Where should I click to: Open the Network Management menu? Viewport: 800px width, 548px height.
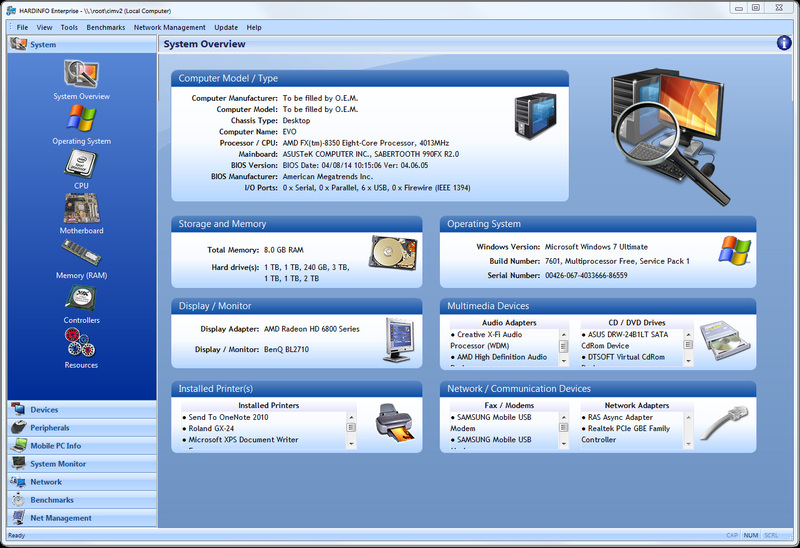169,28
